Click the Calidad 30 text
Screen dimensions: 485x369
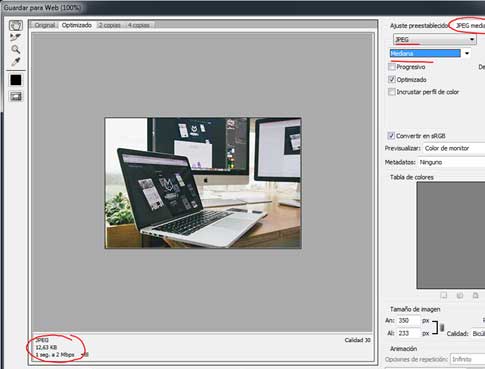[357, 340]
